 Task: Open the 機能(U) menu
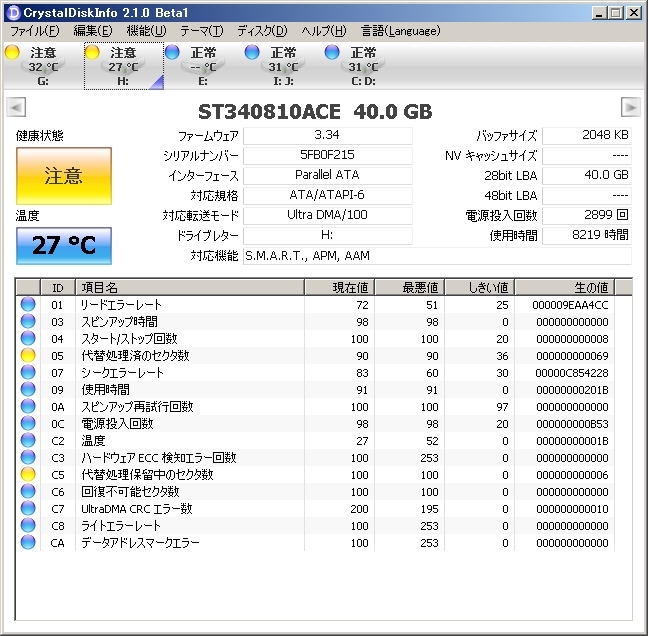coord(146,31)
